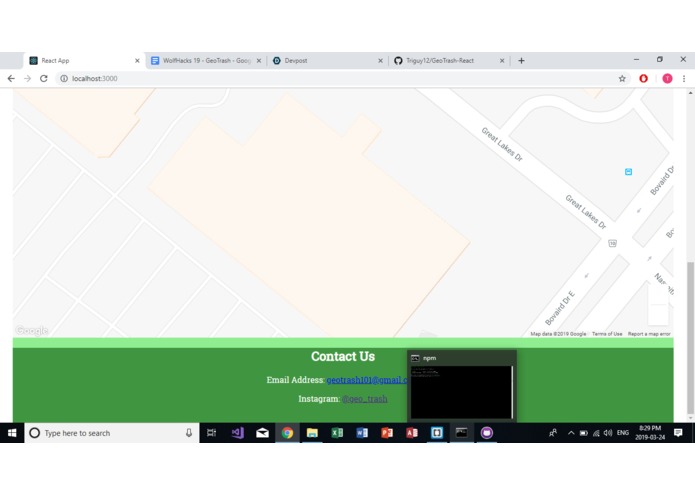Go back to the previous page

coord(11,78)
